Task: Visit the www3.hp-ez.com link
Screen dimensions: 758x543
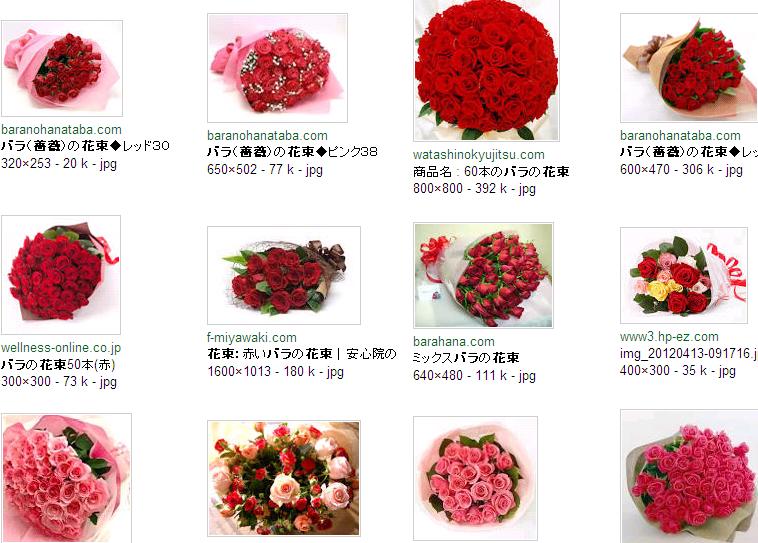Action: point(670,337)
